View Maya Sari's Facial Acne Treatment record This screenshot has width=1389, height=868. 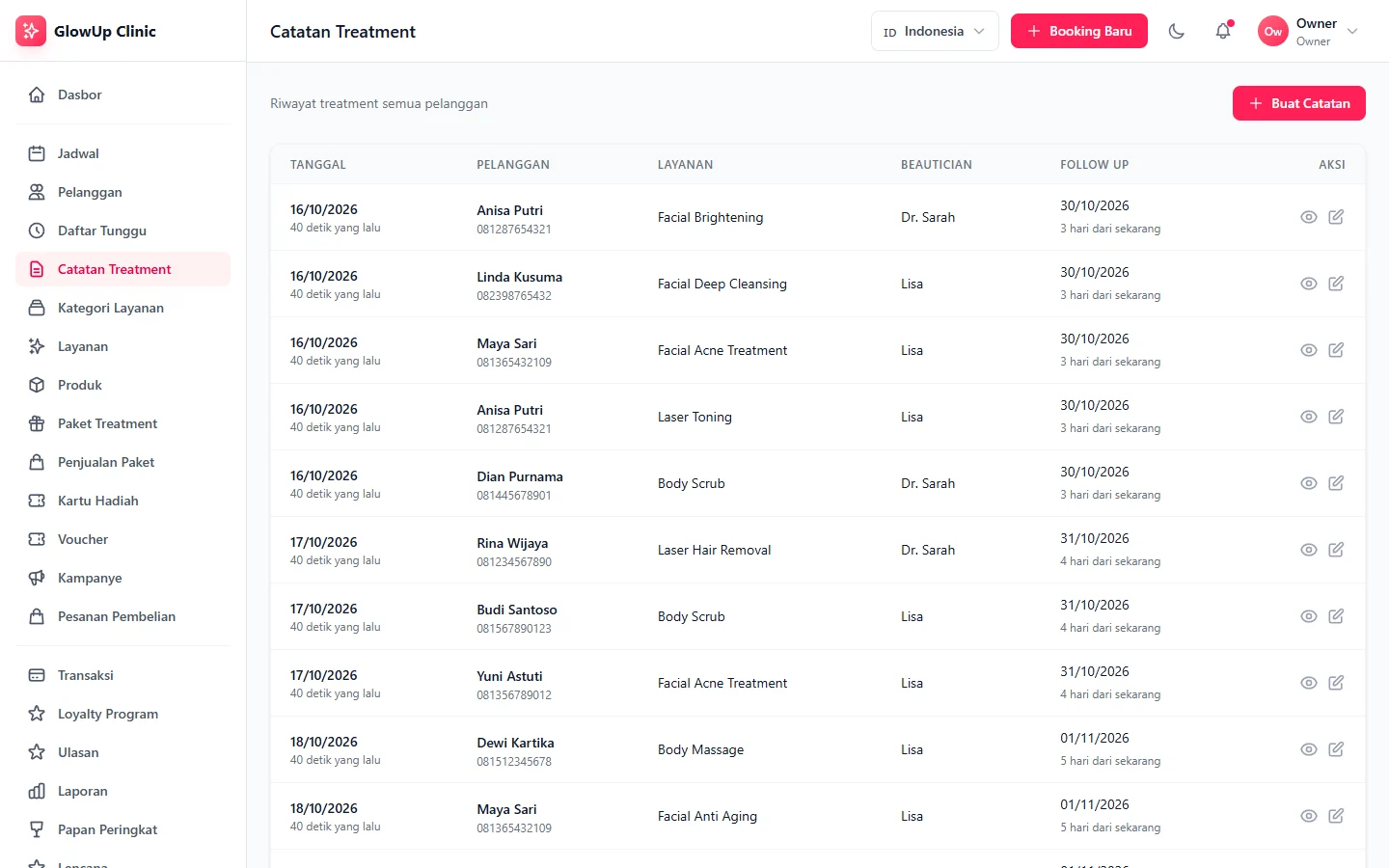(1309, 350)
